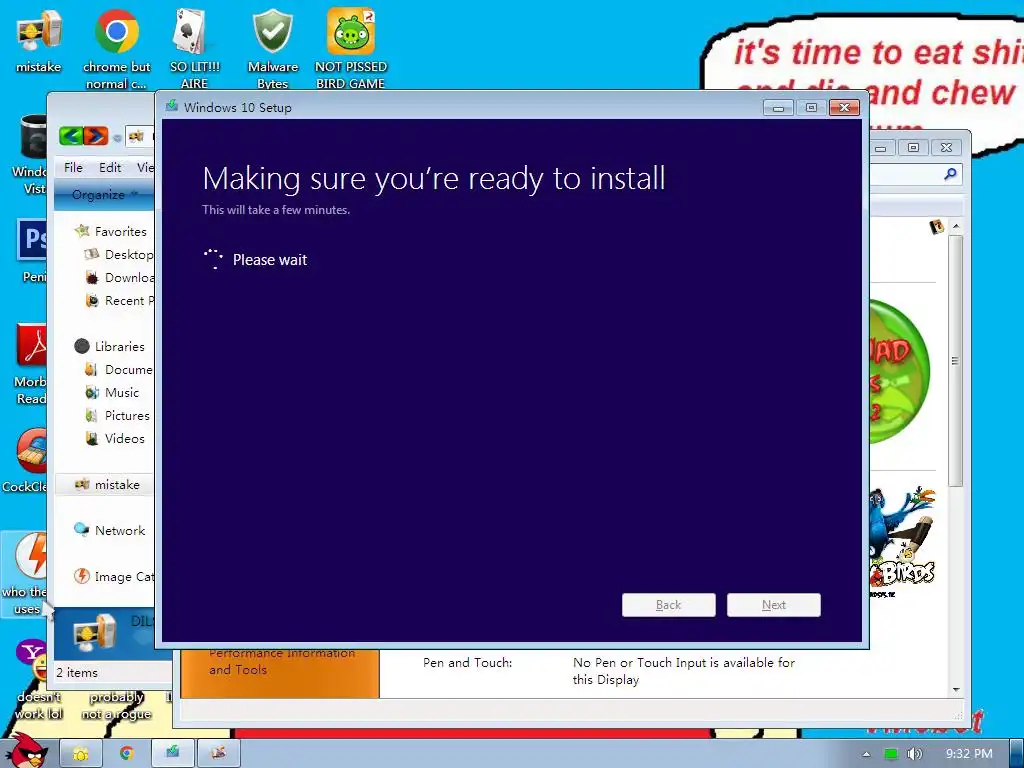Open the File menu in Explorer
This screenshot has width=1024, height=768.
click(x=73, y=167)
